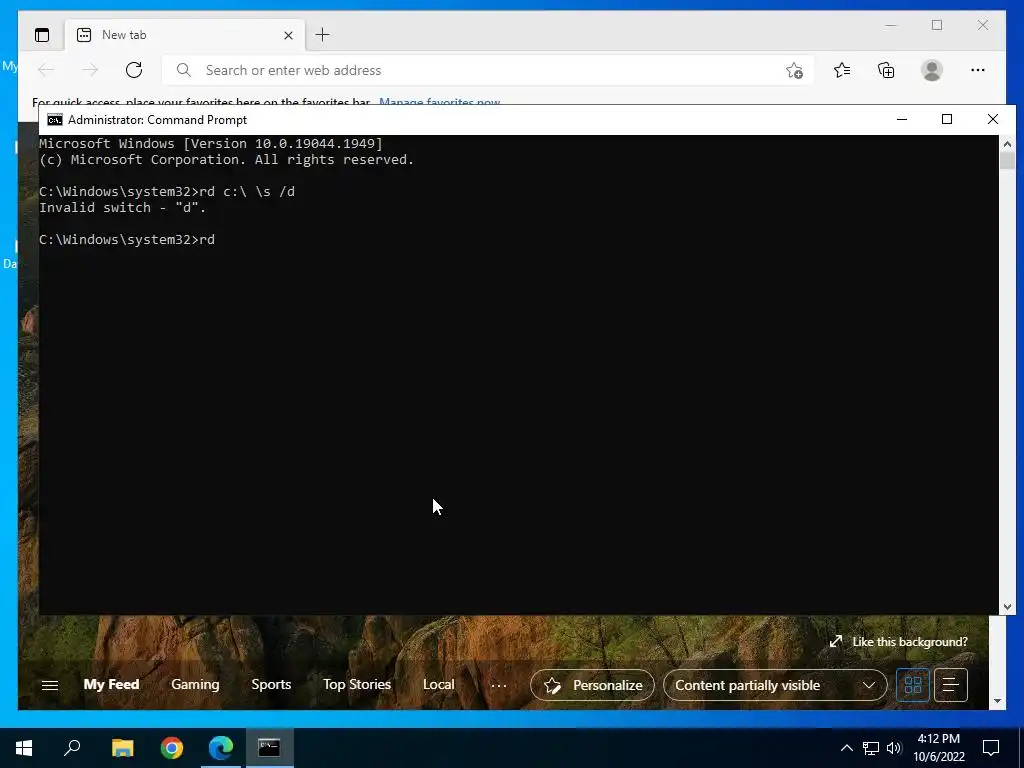Switch feed to grid view

coord(912,685)
